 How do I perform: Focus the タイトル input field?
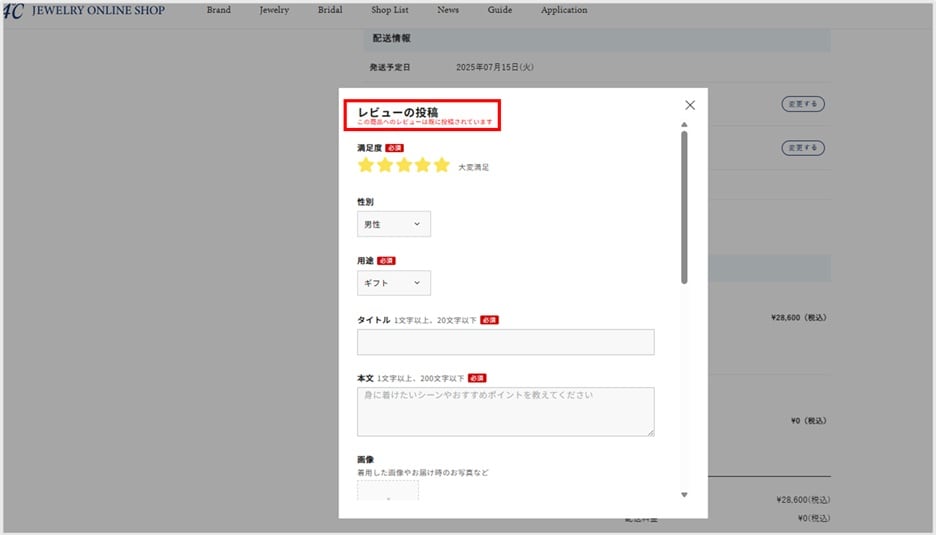pos(506,342)
